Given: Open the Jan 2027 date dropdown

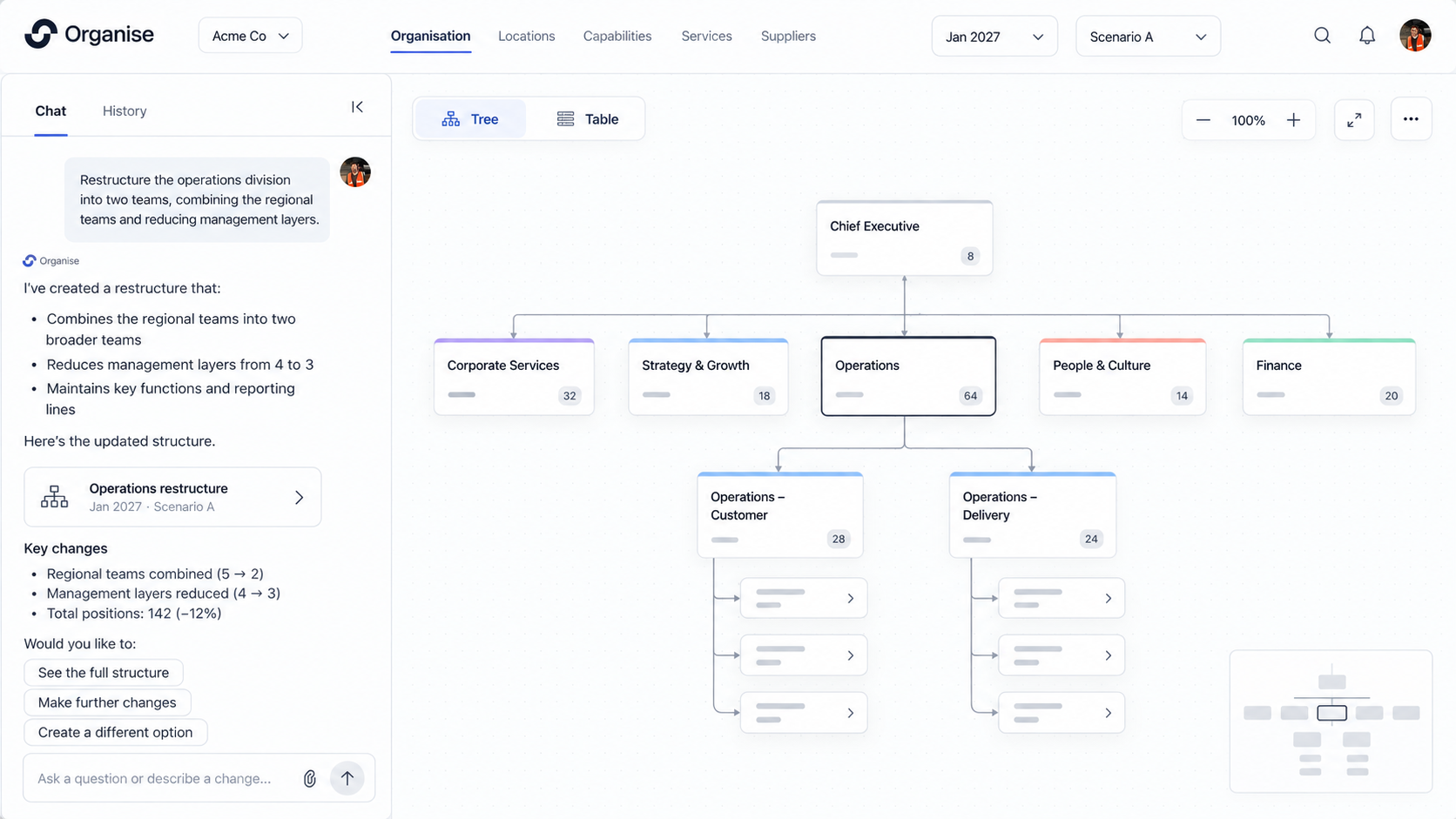Looking at the screenshot, I should [994, 37].
